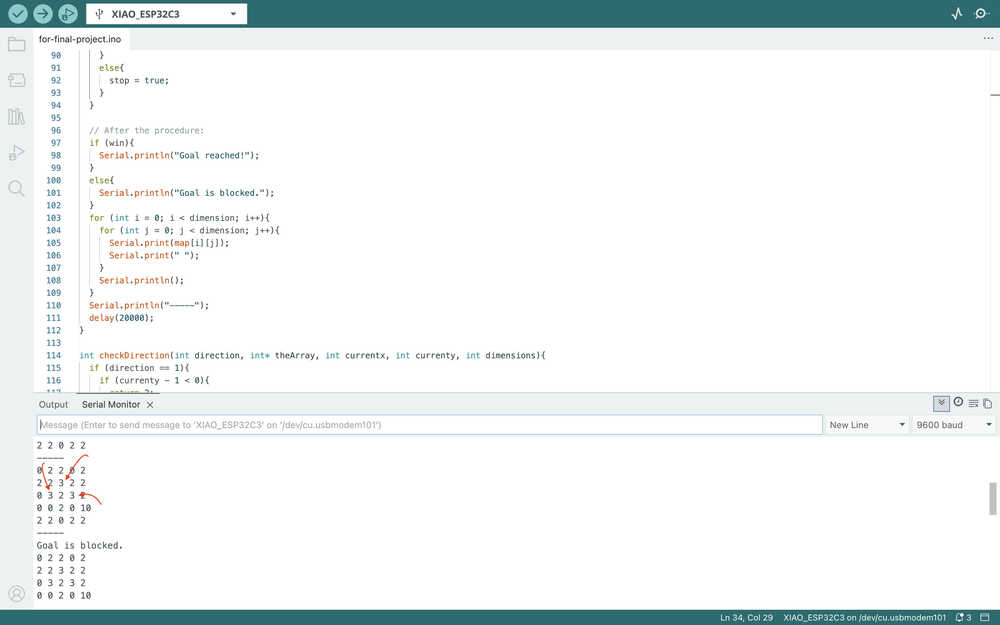This screenshot has height=625, width=1000.
Task: Close the Serial Monitor tab
Action: tap(150, 405)
